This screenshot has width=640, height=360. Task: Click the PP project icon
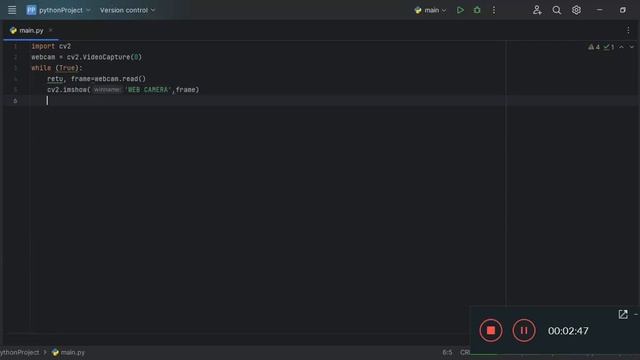(x=31, y=10)
